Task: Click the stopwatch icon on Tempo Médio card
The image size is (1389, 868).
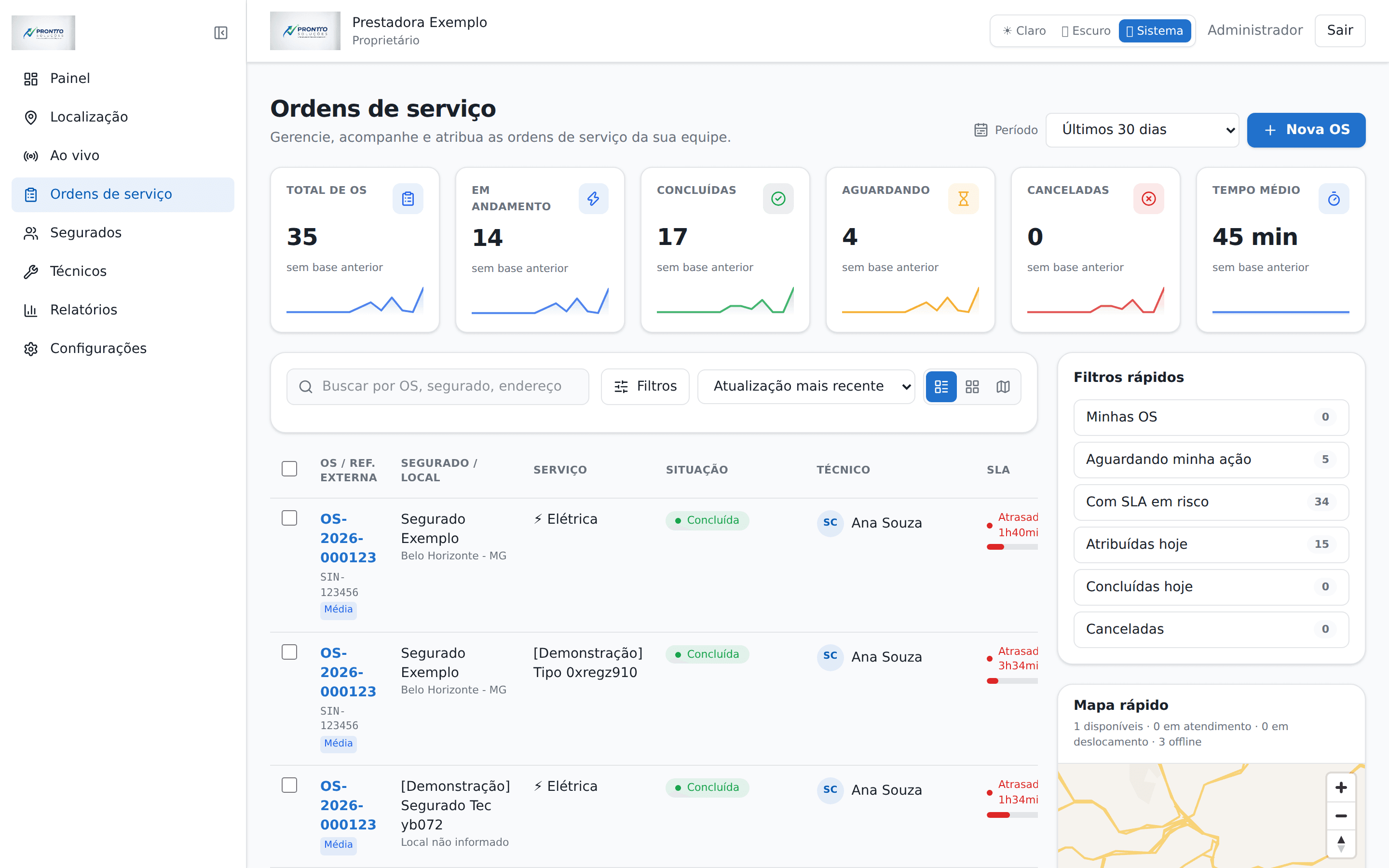Action: pos(1334,199)
